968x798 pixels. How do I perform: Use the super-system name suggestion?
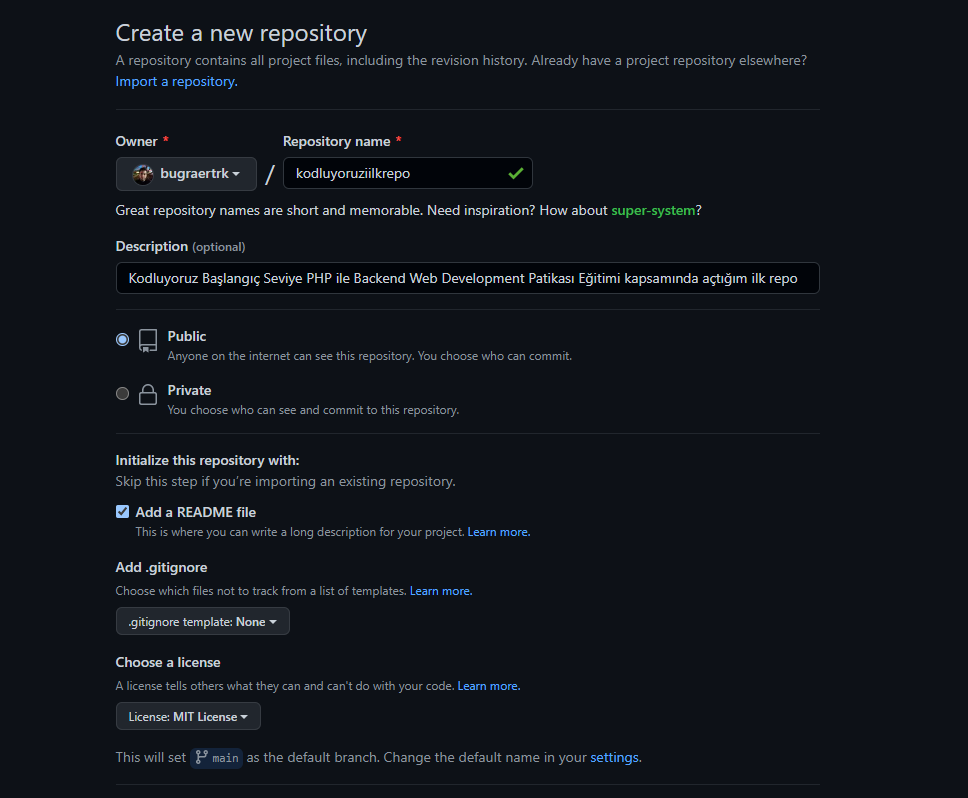click(653, 210)
